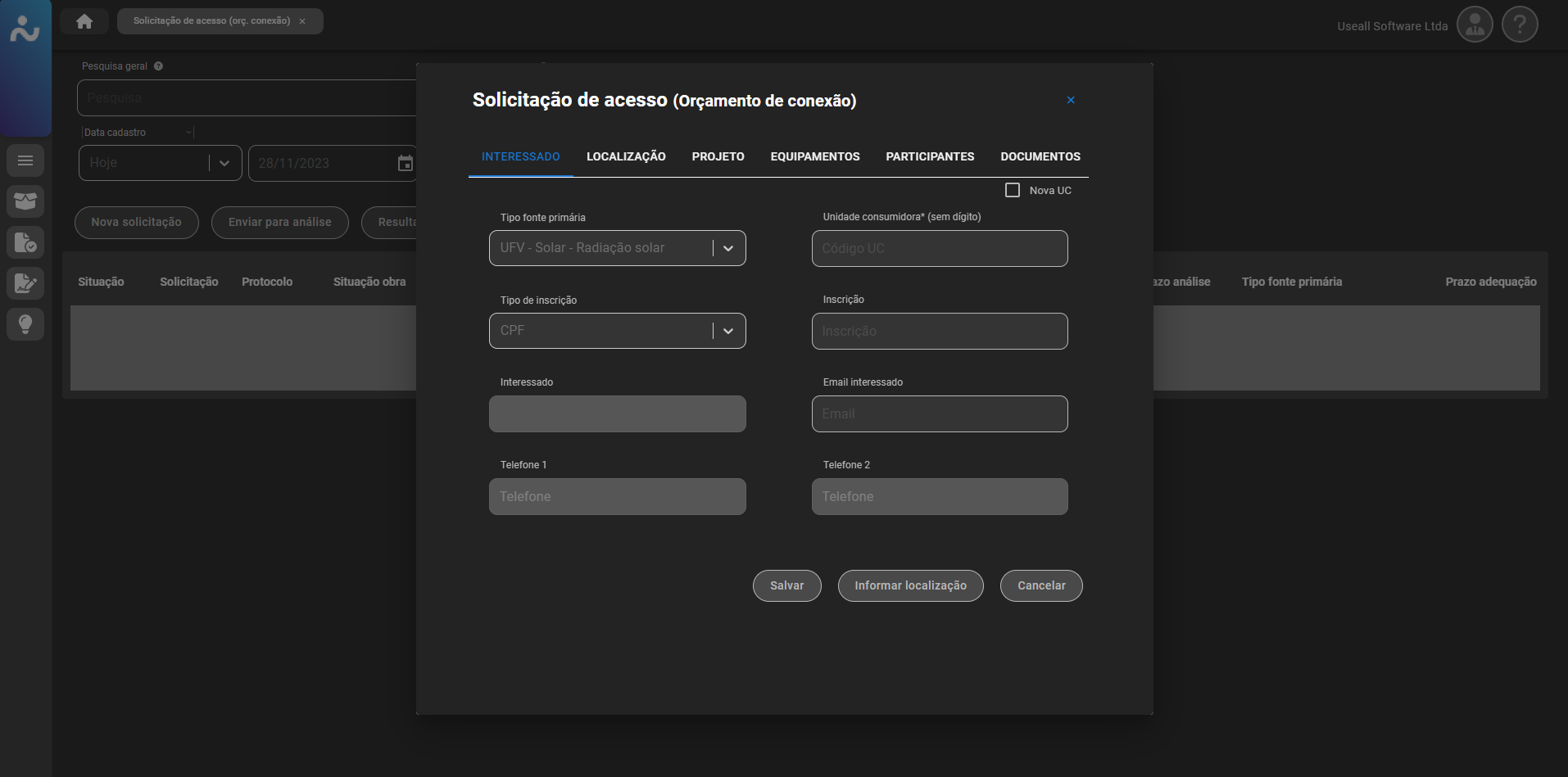Tick the Nova UC checkbox
Screen dimensions: 1568x777
pos(1013,190)
